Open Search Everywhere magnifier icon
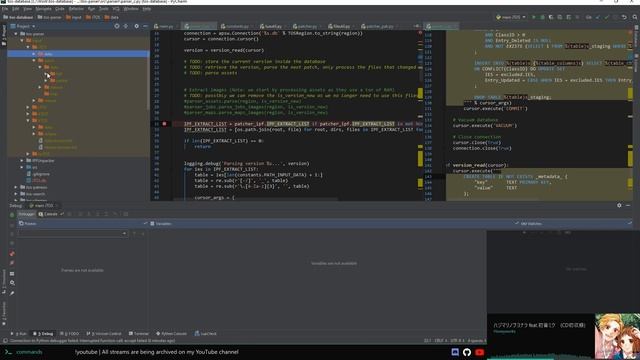Viewport: 640px width, 360px height. coord(635,17)
